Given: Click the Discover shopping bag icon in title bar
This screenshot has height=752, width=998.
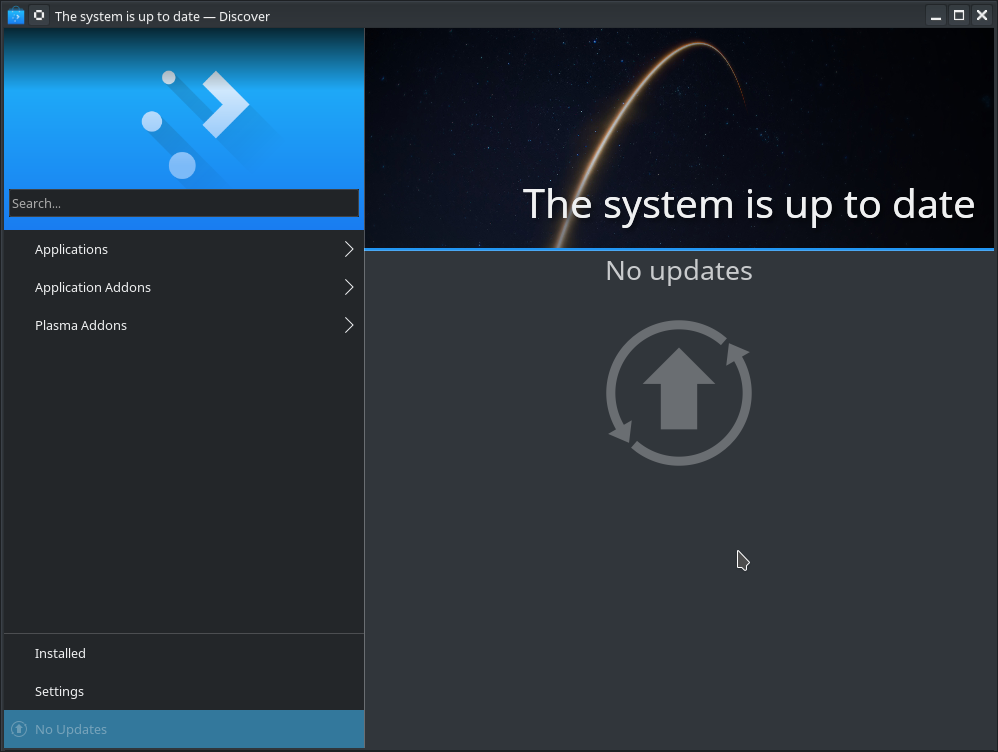Looking at the screenshot, I should pyautogui.click(x=15, y=15).
